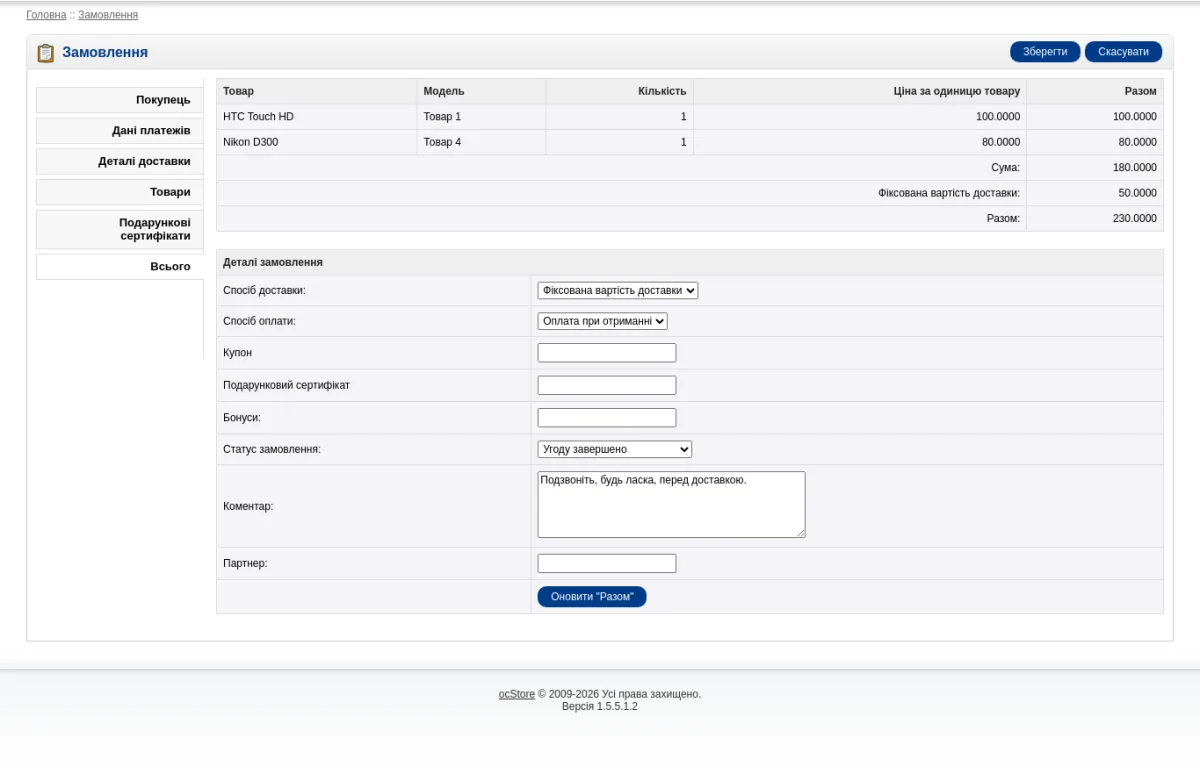Switch to the Покупець tab
The height and width of the screenshot is (767, 1200).
click(120, 100)
